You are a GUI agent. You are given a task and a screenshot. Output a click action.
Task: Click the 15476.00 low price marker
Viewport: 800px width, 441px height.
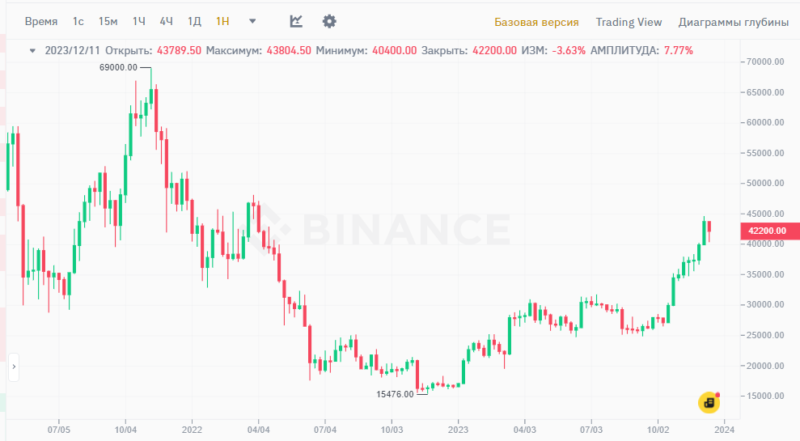coord(394,394)
